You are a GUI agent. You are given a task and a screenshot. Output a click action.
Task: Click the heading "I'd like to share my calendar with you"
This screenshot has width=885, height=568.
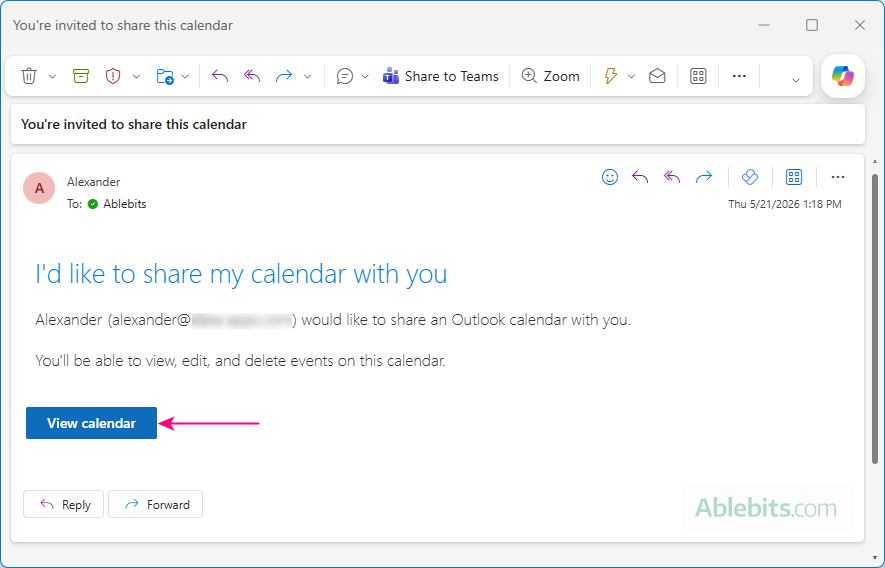tap(241, 274)
